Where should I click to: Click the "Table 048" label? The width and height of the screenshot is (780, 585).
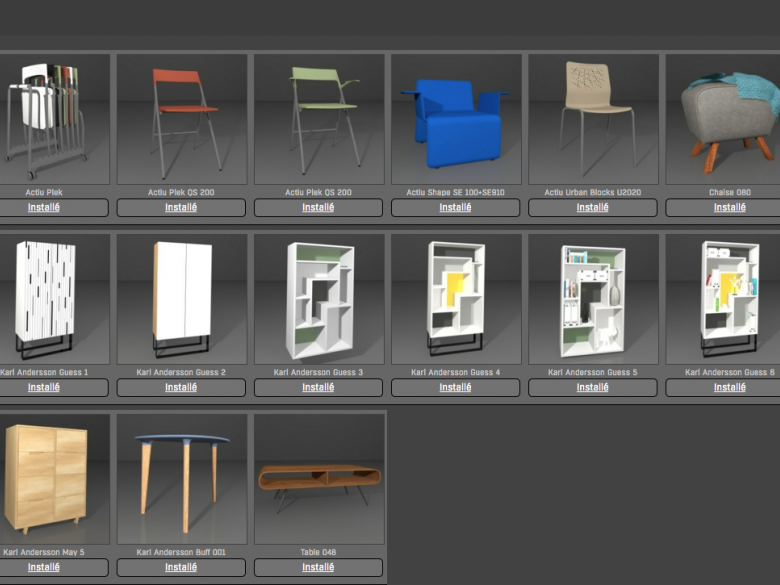pos(318,552)
